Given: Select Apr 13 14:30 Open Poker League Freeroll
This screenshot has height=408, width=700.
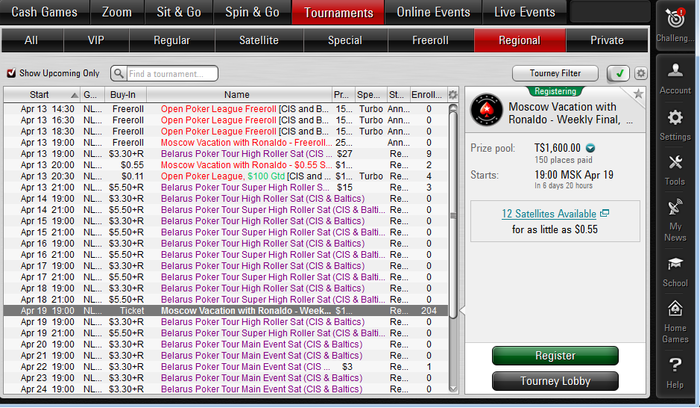Looking at the screenshot, I should (x=226, y=109).
